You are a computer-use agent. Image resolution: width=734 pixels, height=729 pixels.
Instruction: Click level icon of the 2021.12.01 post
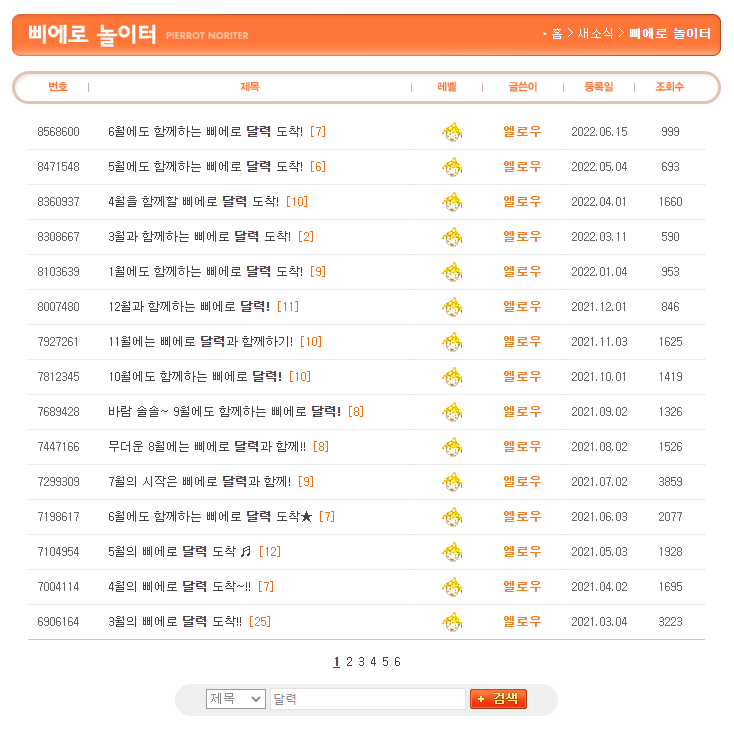(x=452, y=307)
